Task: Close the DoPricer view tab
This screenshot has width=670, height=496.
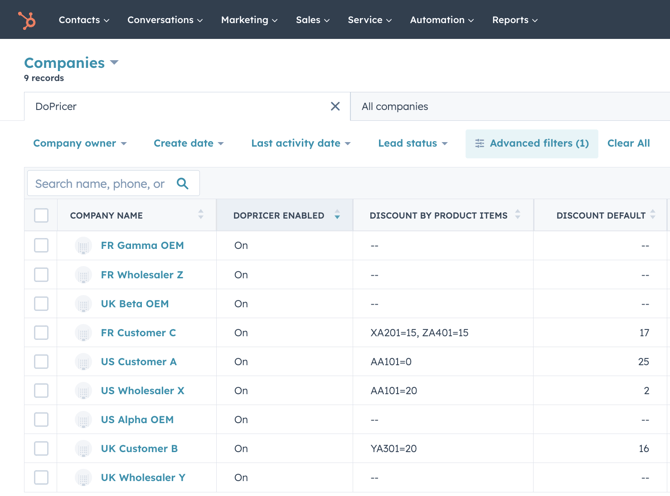Action: coord(335,106)
